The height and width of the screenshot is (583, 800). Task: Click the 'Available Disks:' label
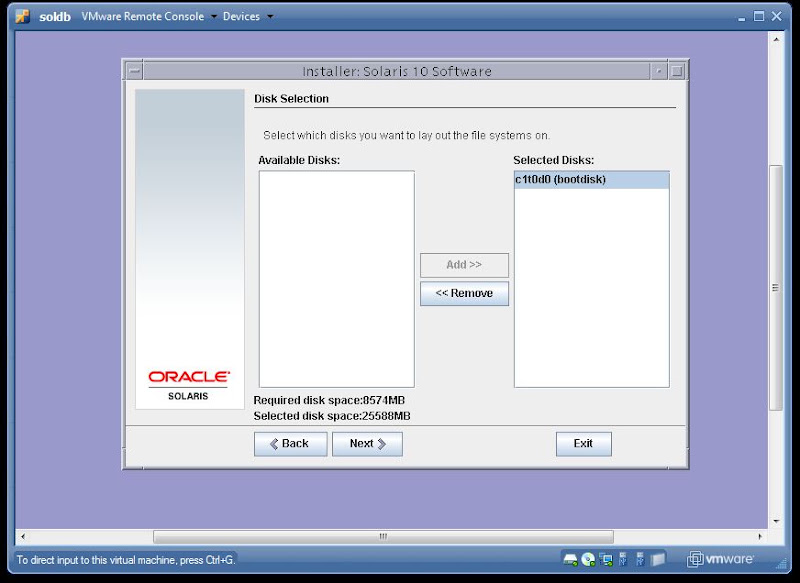(299, 160)
